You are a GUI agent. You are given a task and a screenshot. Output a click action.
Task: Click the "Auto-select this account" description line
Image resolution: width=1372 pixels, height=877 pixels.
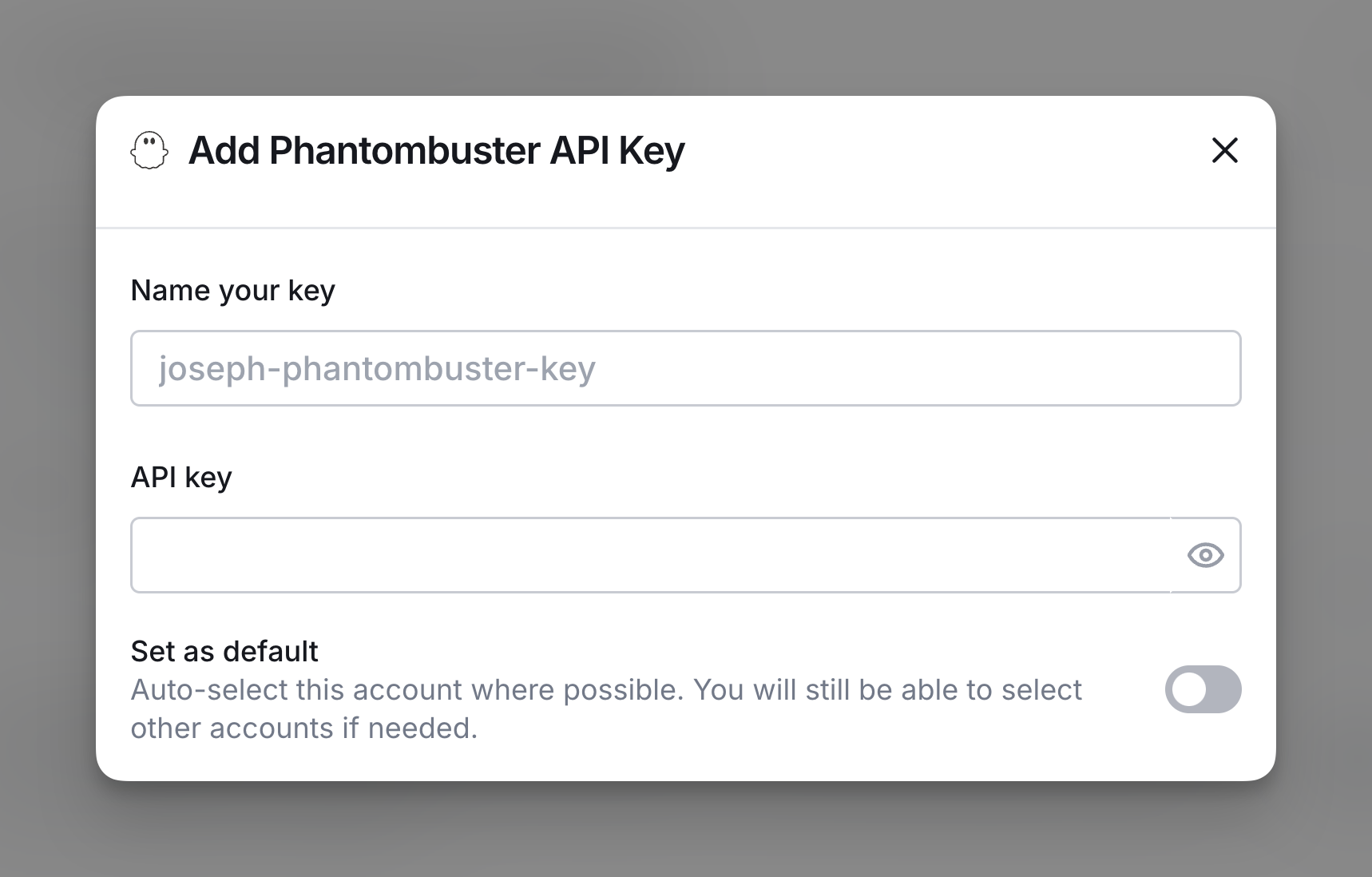(x=605, y=690)
